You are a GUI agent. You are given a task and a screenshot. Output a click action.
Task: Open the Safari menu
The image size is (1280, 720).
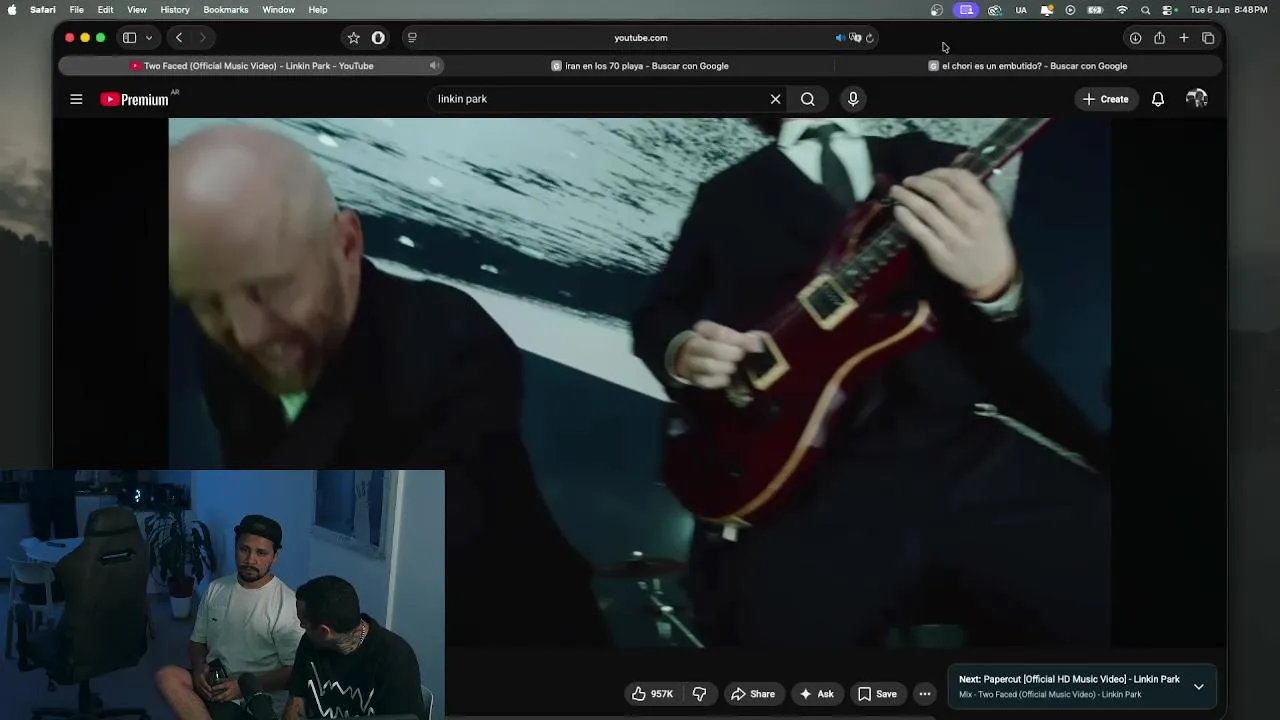coord(43,10)
